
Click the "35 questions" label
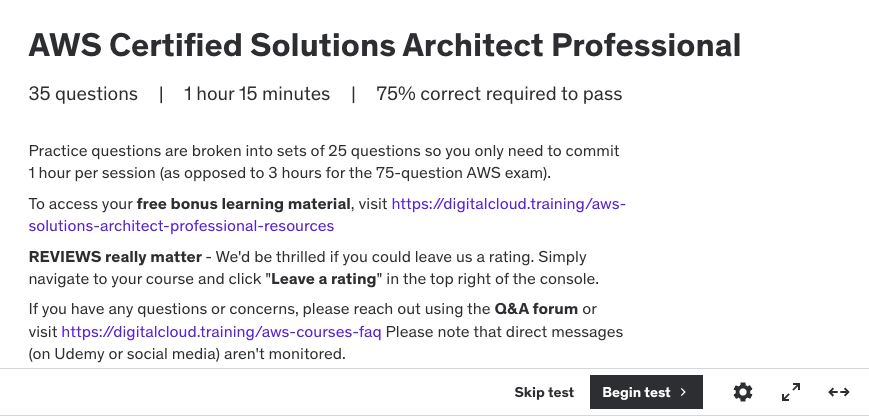click(x=83, y=94)
